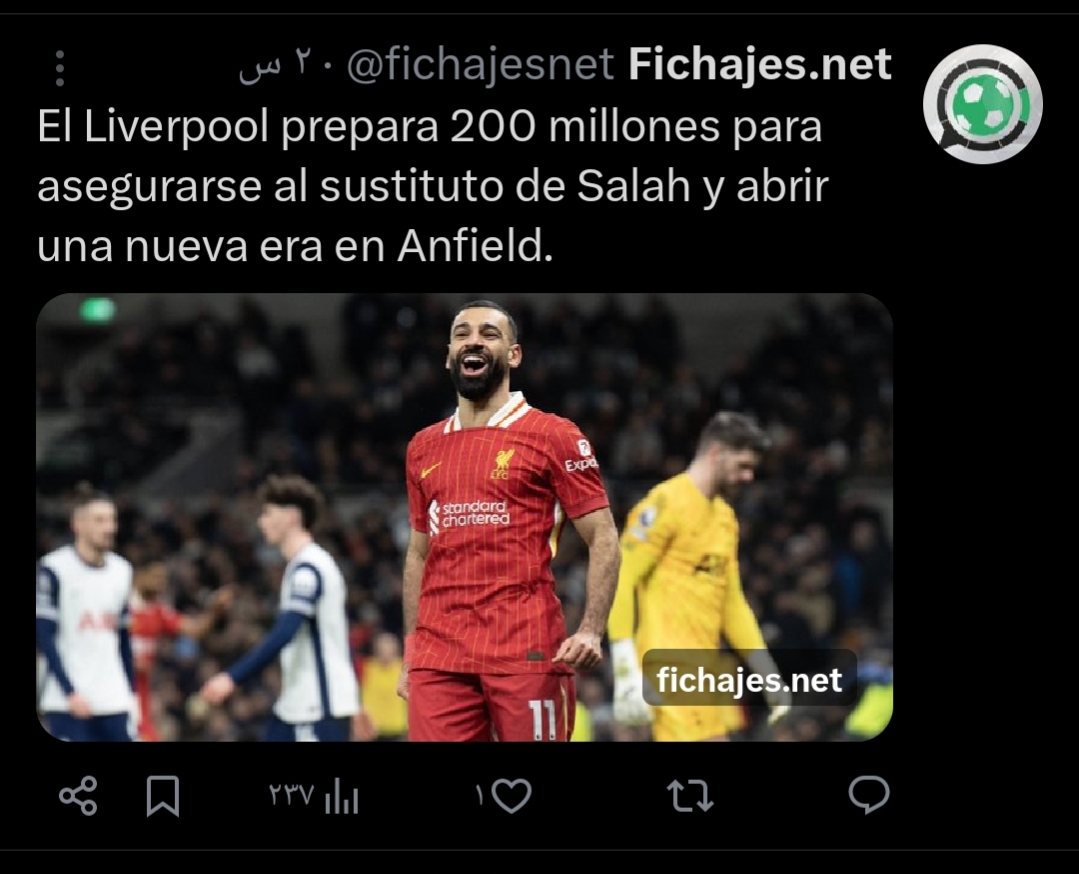
Task: Bookmark this tweet
Action: [163, 796]
